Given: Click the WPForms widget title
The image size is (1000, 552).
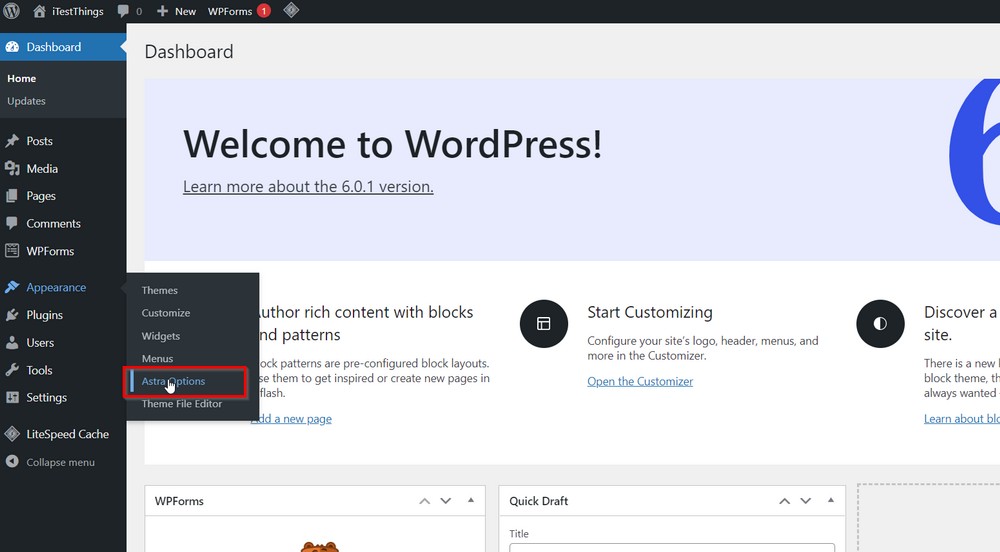Looking at the screenshot, I should tap(179, 501).
